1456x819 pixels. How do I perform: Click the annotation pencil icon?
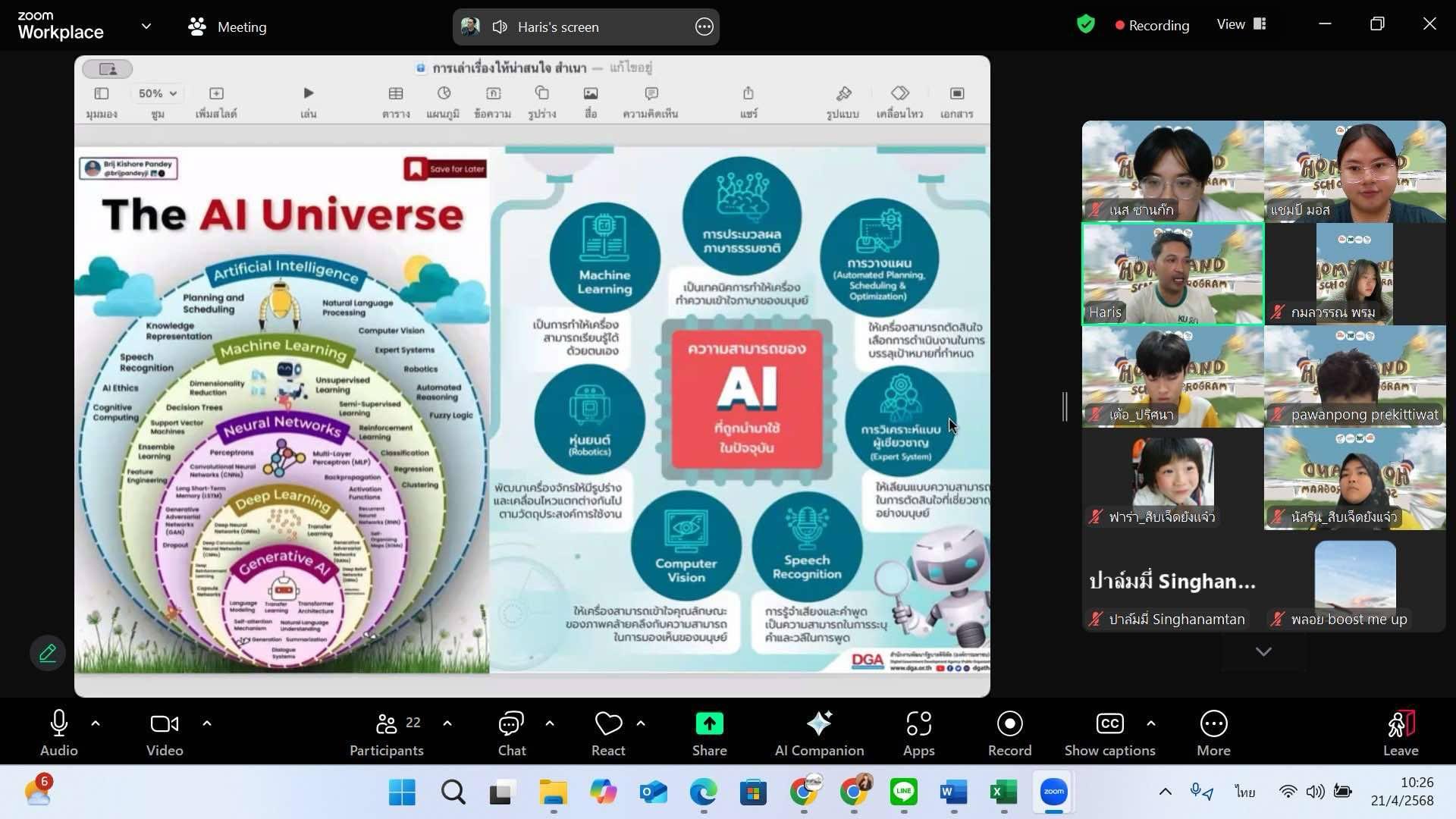[48, 653]
